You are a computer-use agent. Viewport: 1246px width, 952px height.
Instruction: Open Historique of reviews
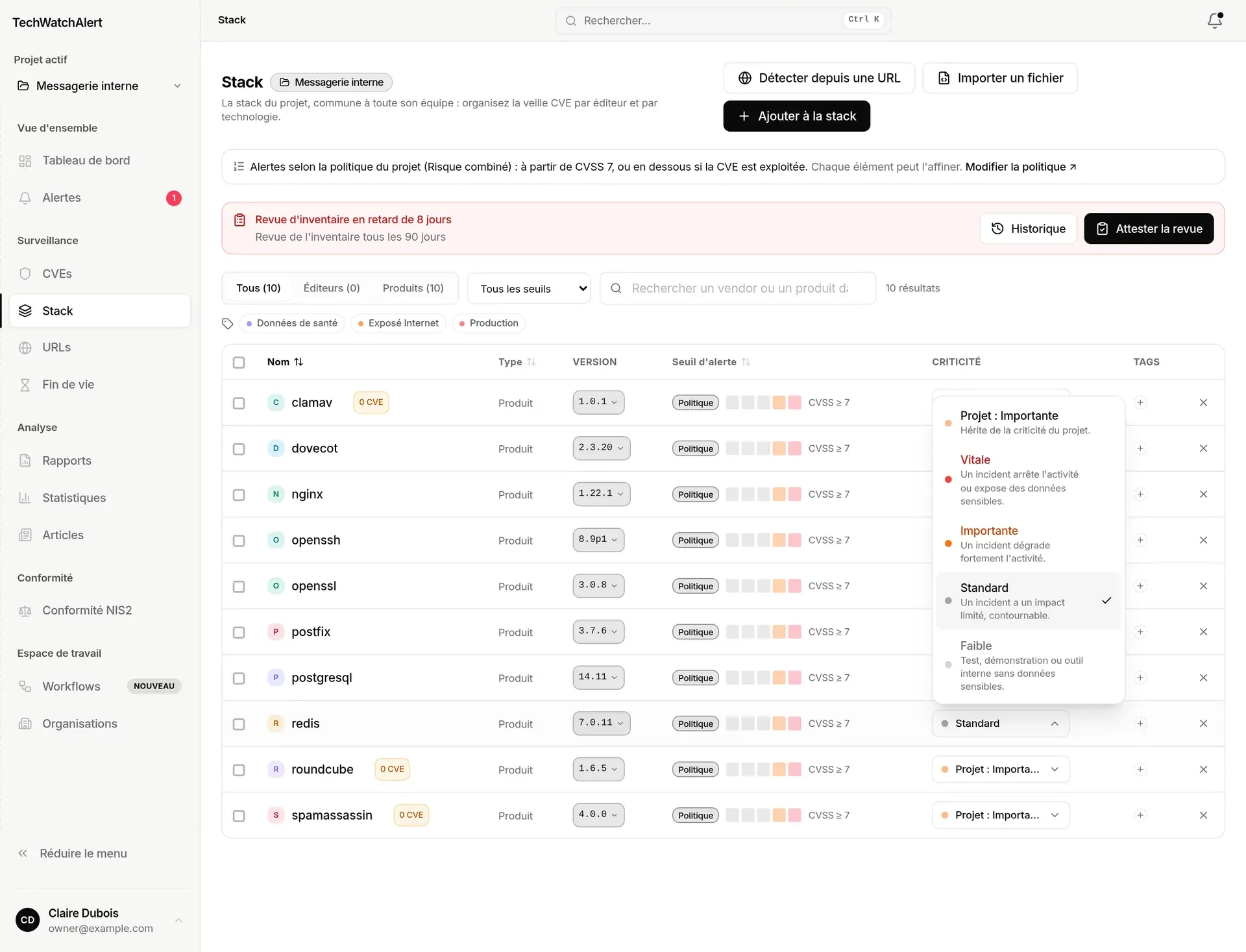tap(1028, 228)
